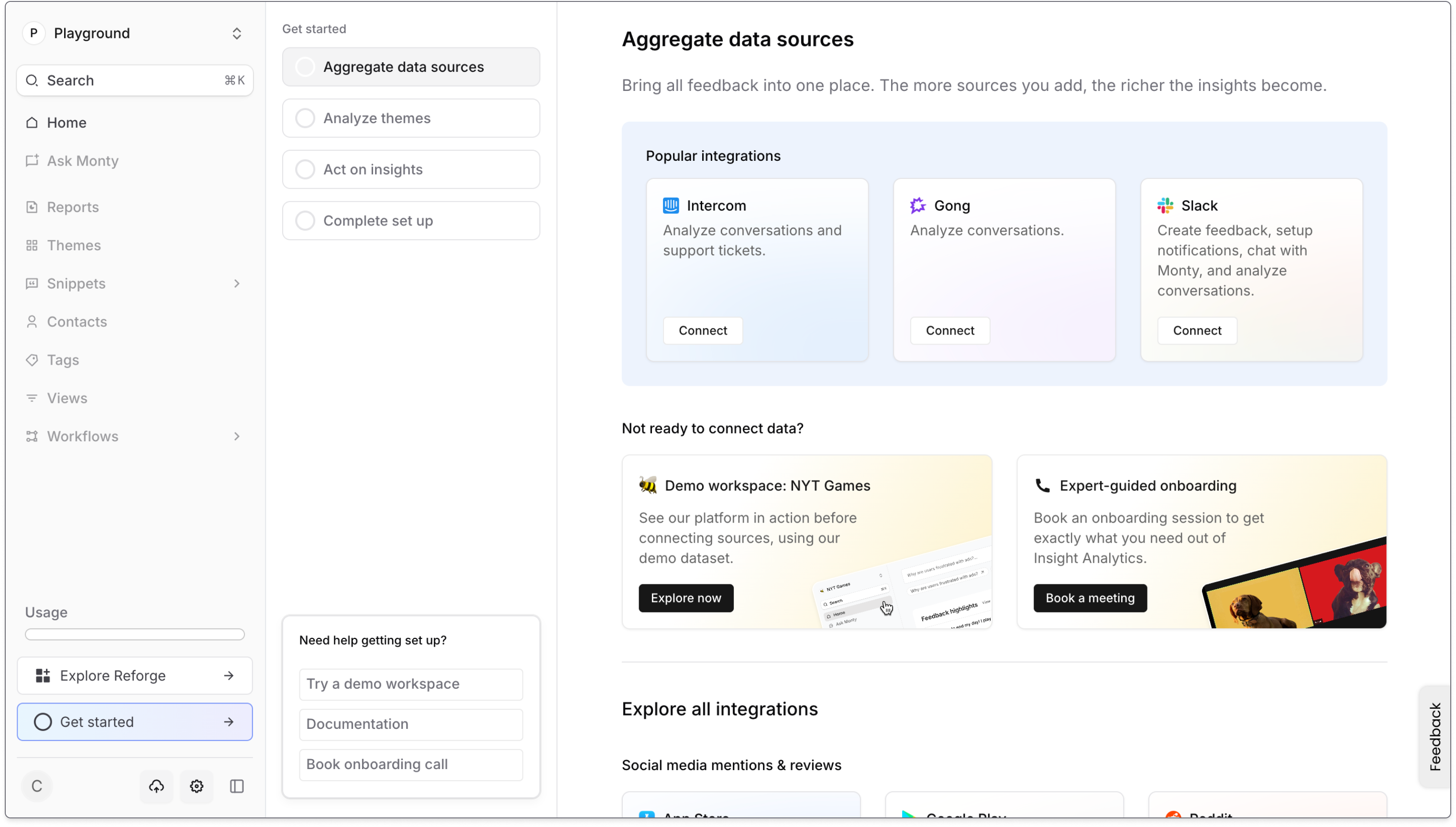Image resolution: width=1456 pixels, height=827 pixels.
Task: Toggle the Aggregate data sources step circle
Action: point(305,67)
